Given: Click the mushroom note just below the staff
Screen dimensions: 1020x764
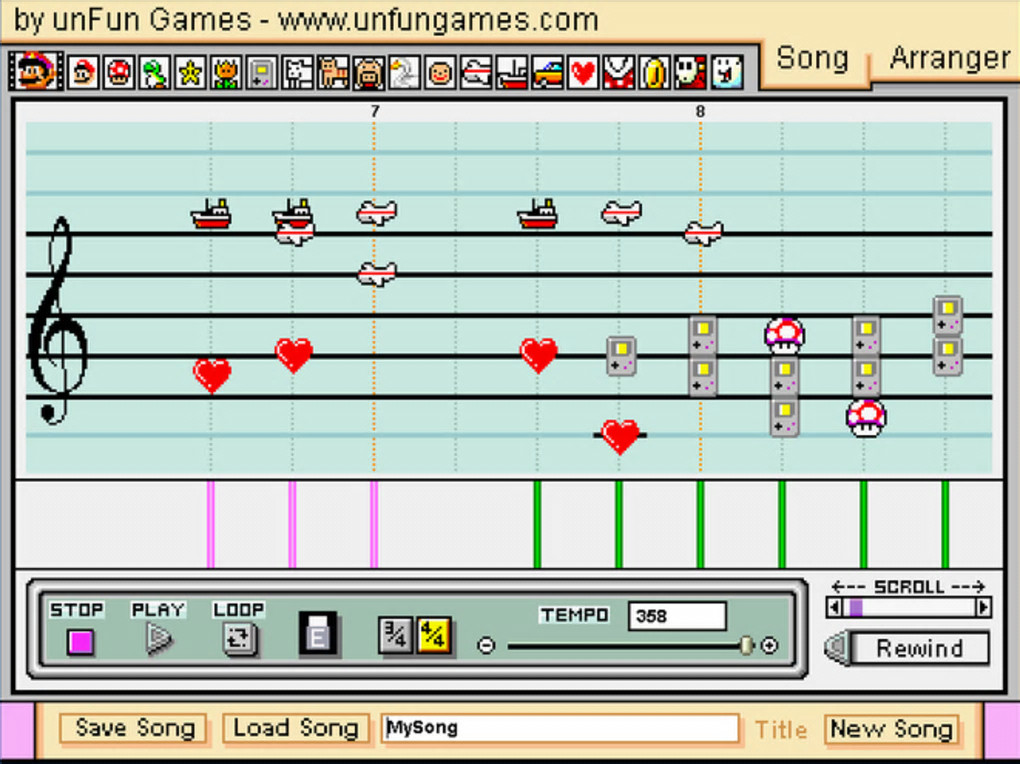Looking at the screenshot, I should [866, 418].
